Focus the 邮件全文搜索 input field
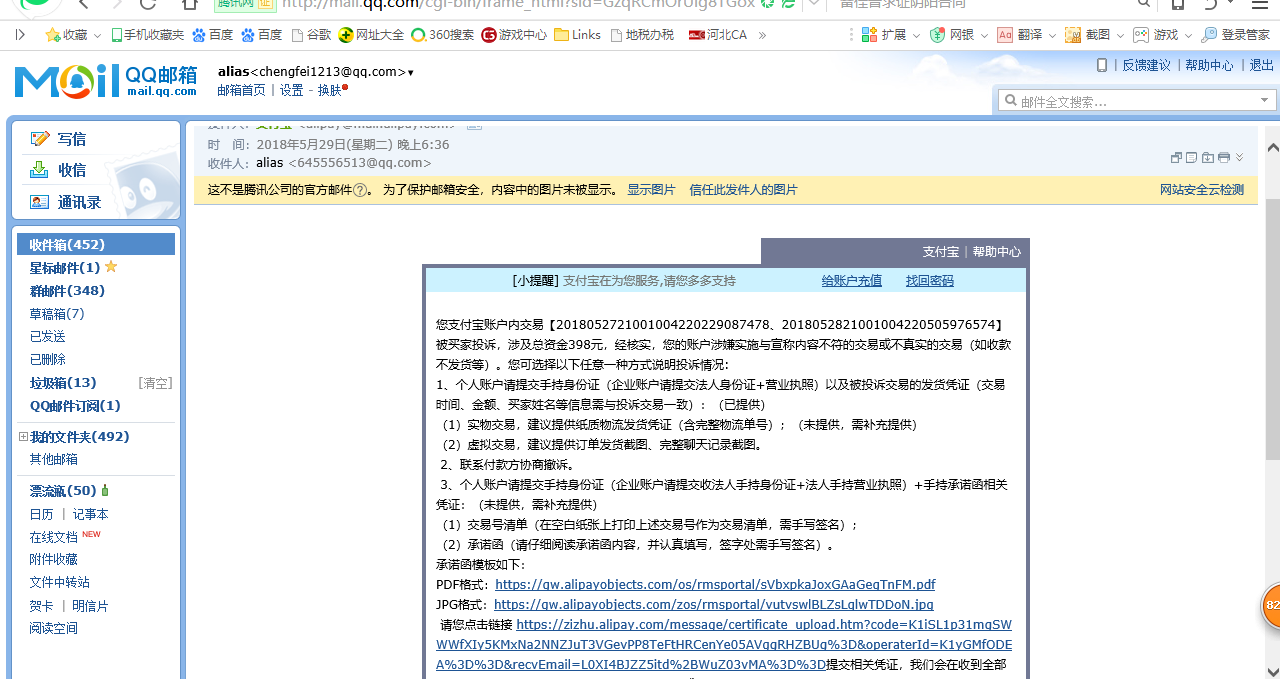 click(x=1137, y=101)
